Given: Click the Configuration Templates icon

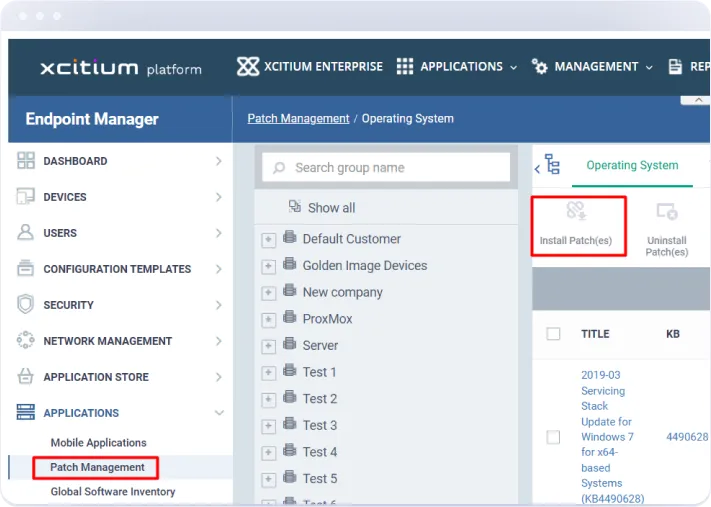Looking at the screenshot, I should pos(25,268).
